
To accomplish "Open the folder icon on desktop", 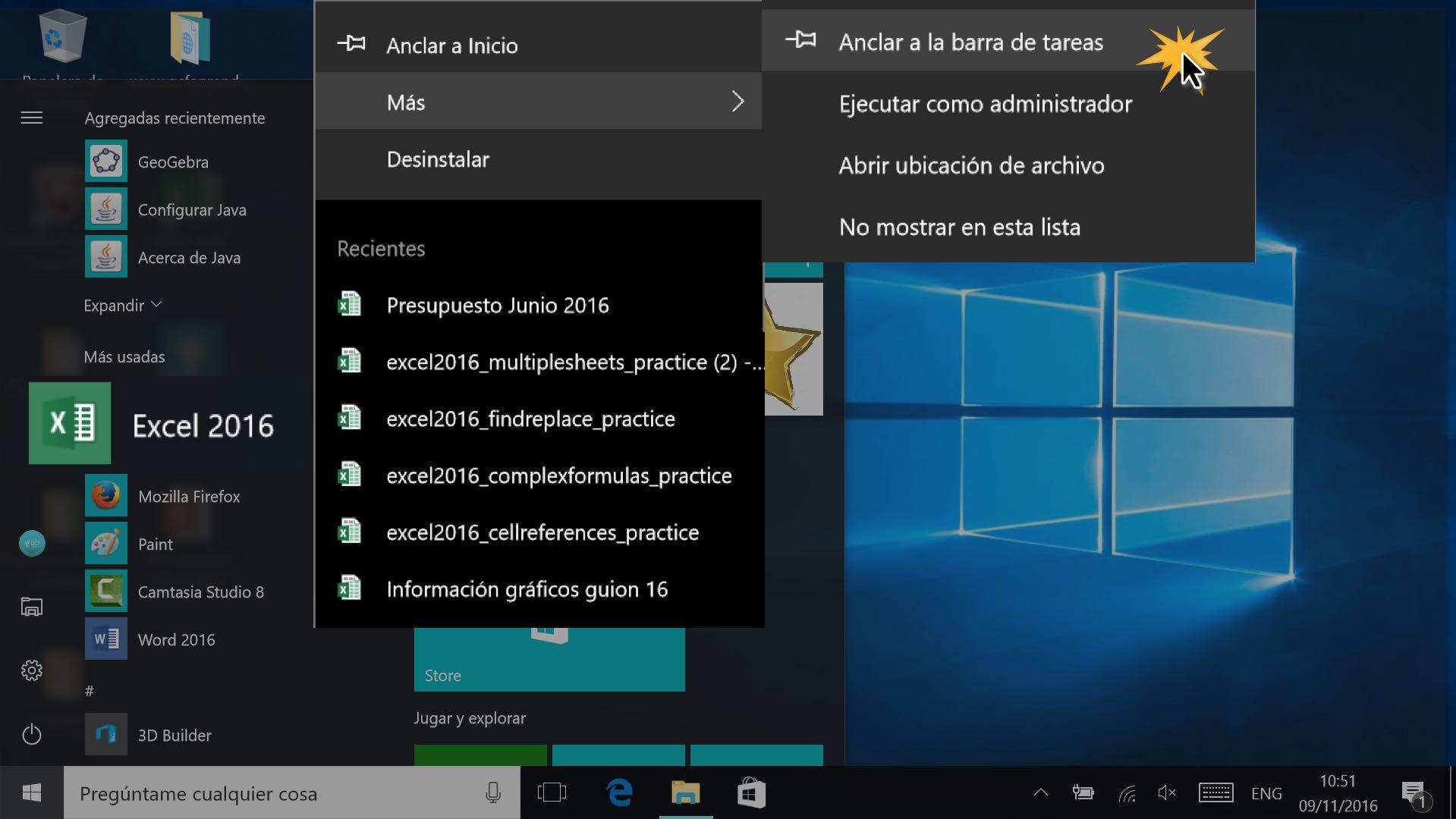I will 190,36.
